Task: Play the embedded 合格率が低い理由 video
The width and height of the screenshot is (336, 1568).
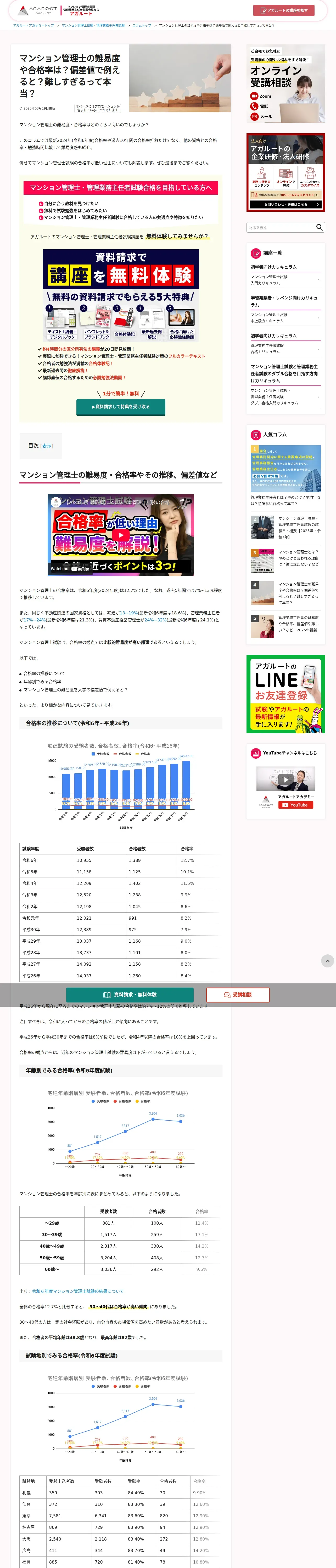Action: coord(121,535)
